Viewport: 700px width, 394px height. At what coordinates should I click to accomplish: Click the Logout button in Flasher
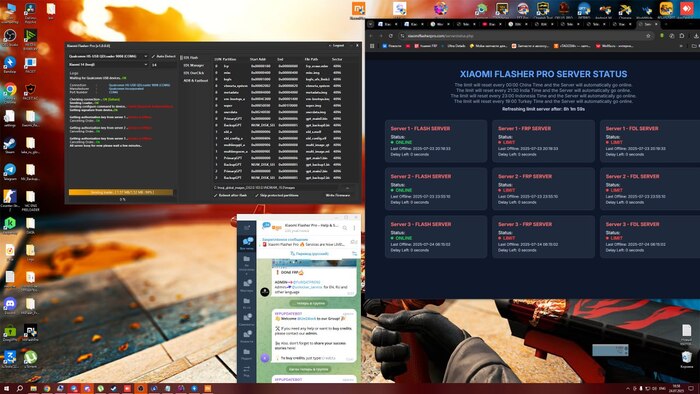[x=337, y=46]
